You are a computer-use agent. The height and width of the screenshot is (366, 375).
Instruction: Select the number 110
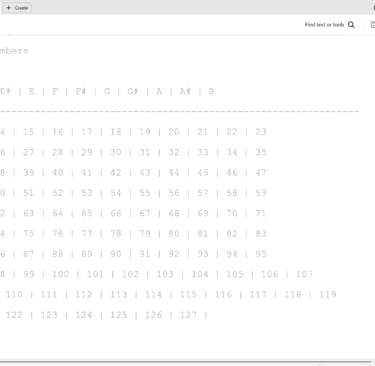coord(14,295)
